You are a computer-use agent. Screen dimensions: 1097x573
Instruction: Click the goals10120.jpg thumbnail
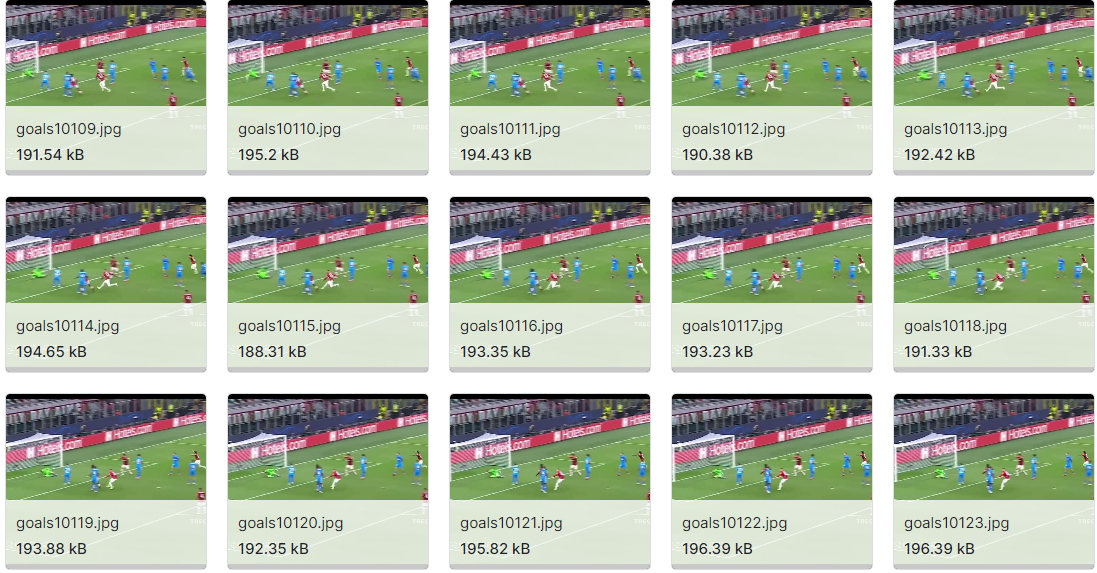tap(327, 447)
